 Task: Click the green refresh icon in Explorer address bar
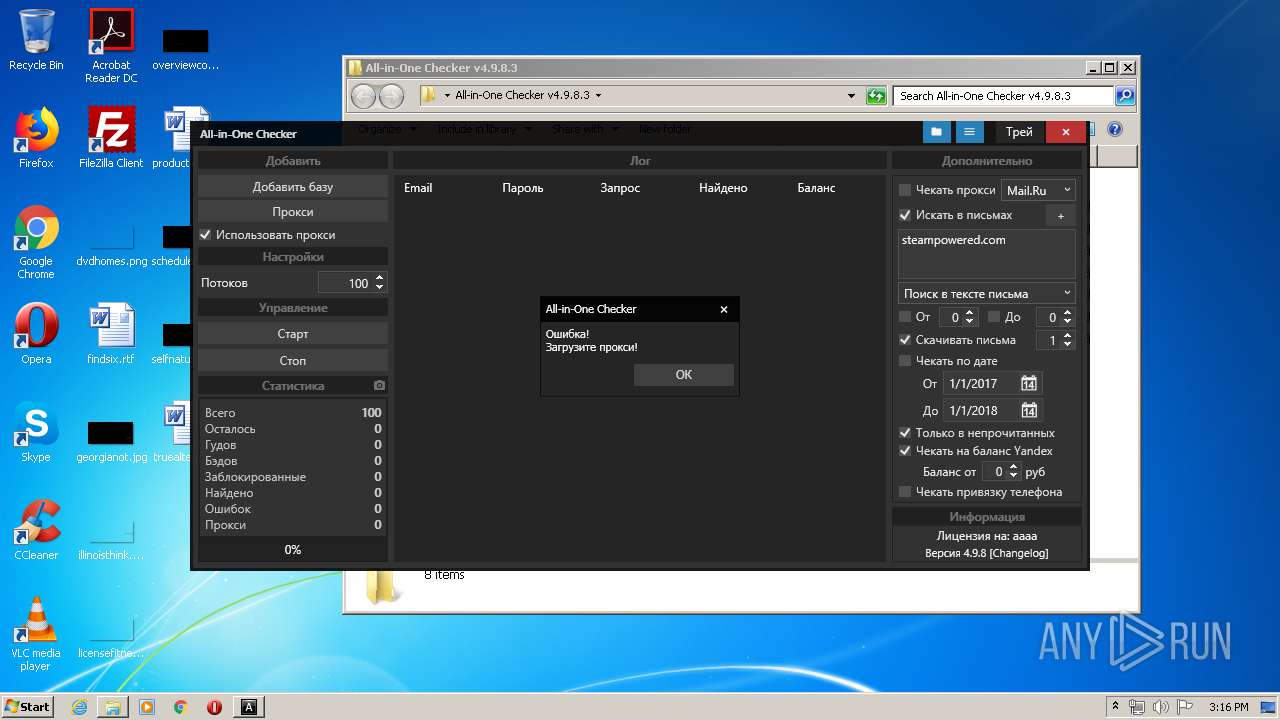point(876,96)
